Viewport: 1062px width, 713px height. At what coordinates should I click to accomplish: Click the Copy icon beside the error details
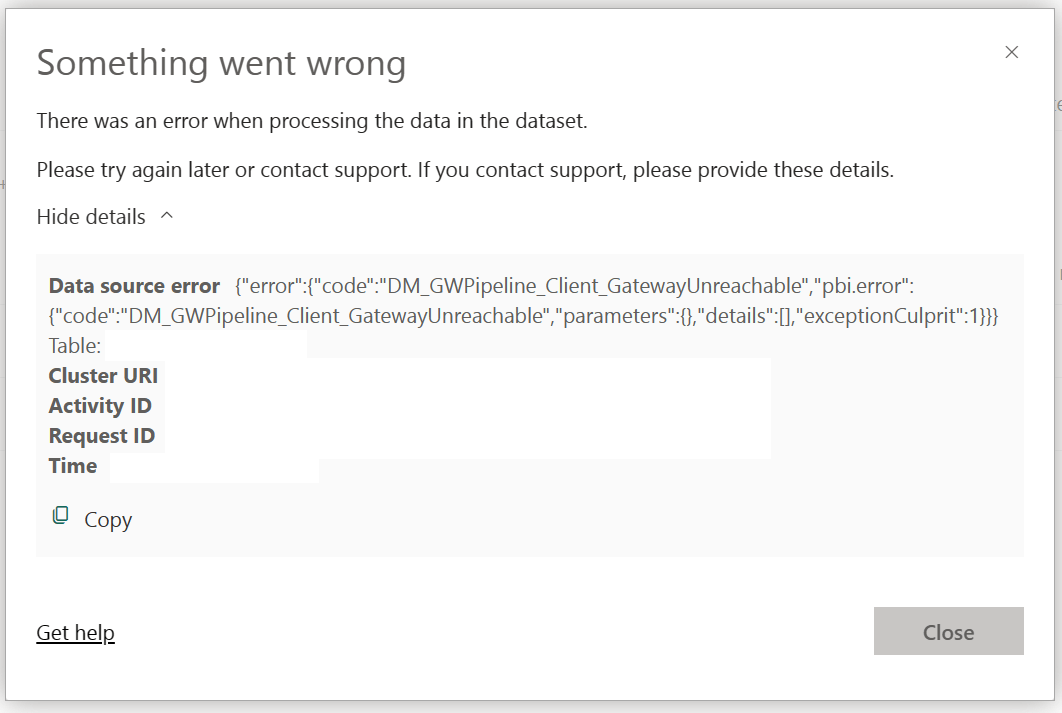pyautogui.click(x=60, y=513)
